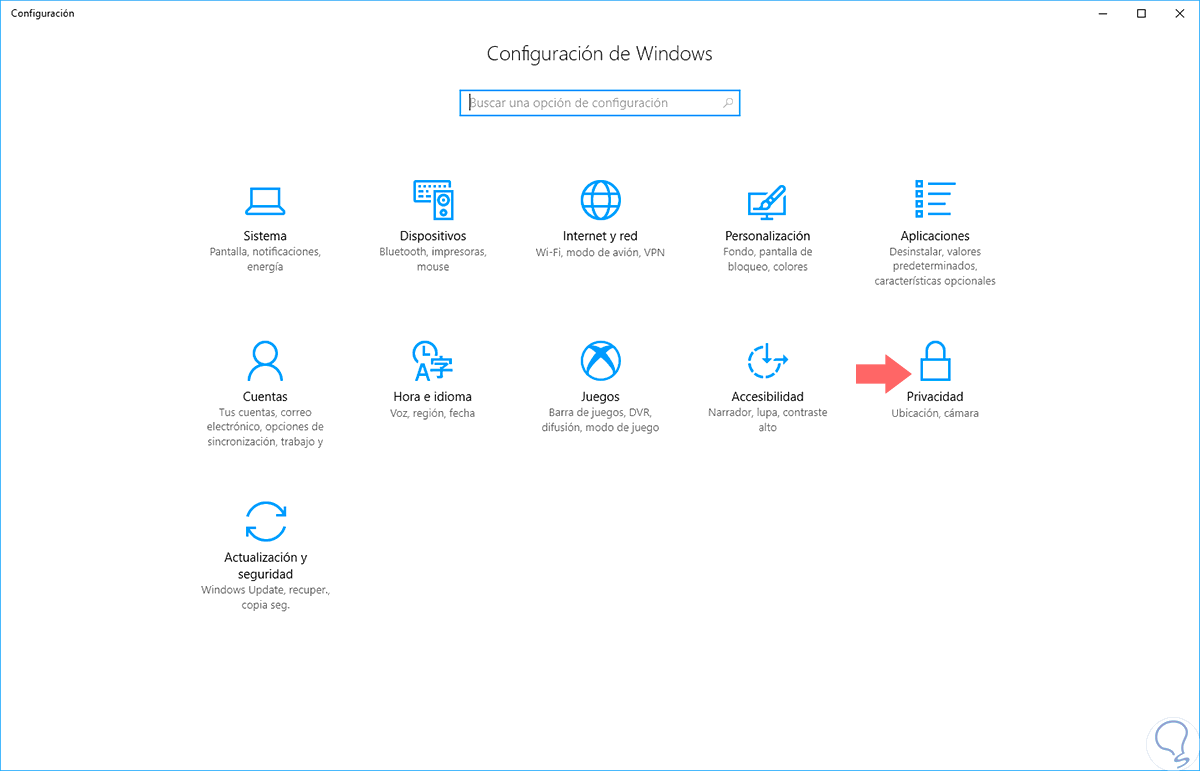The width and height of the screenshot is (1200, 771).
Task: Open the Actualización y seguridad sync icon
Action: coord(265,521)
